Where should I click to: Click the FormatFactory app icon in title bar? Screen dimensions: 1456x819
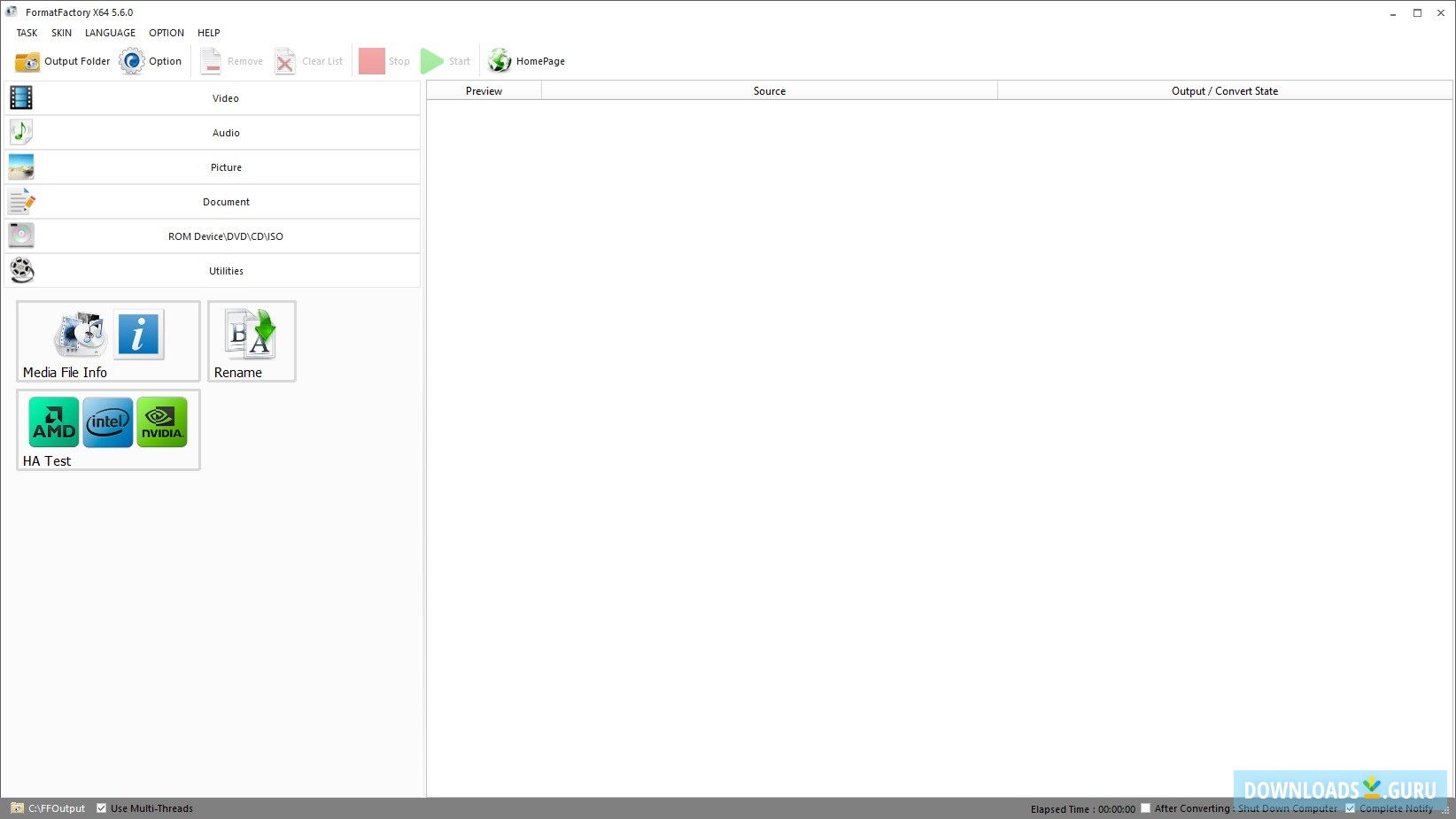click(12, 12)
